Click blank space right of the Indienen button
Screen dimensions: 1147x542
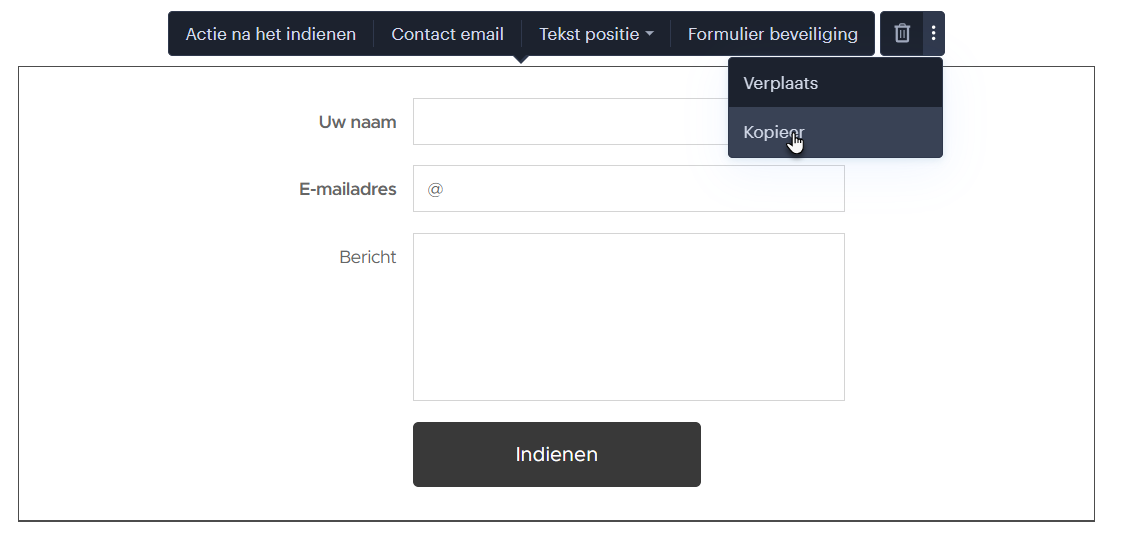coord(878,454)
